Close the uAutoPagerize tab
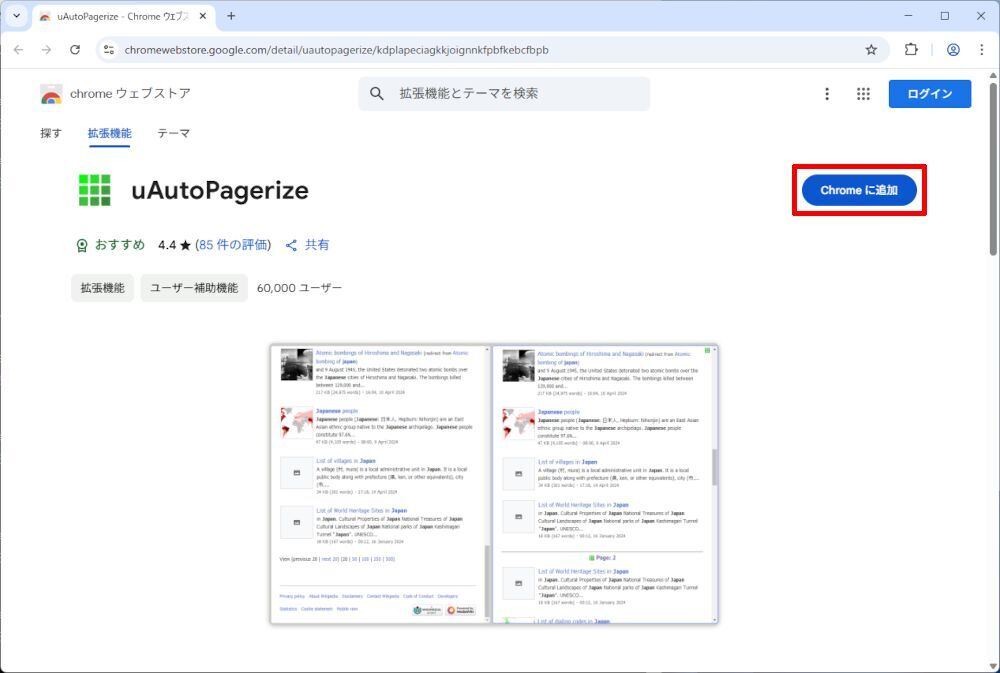Screen dimensions: 1000x673 [x=203, y=16]
